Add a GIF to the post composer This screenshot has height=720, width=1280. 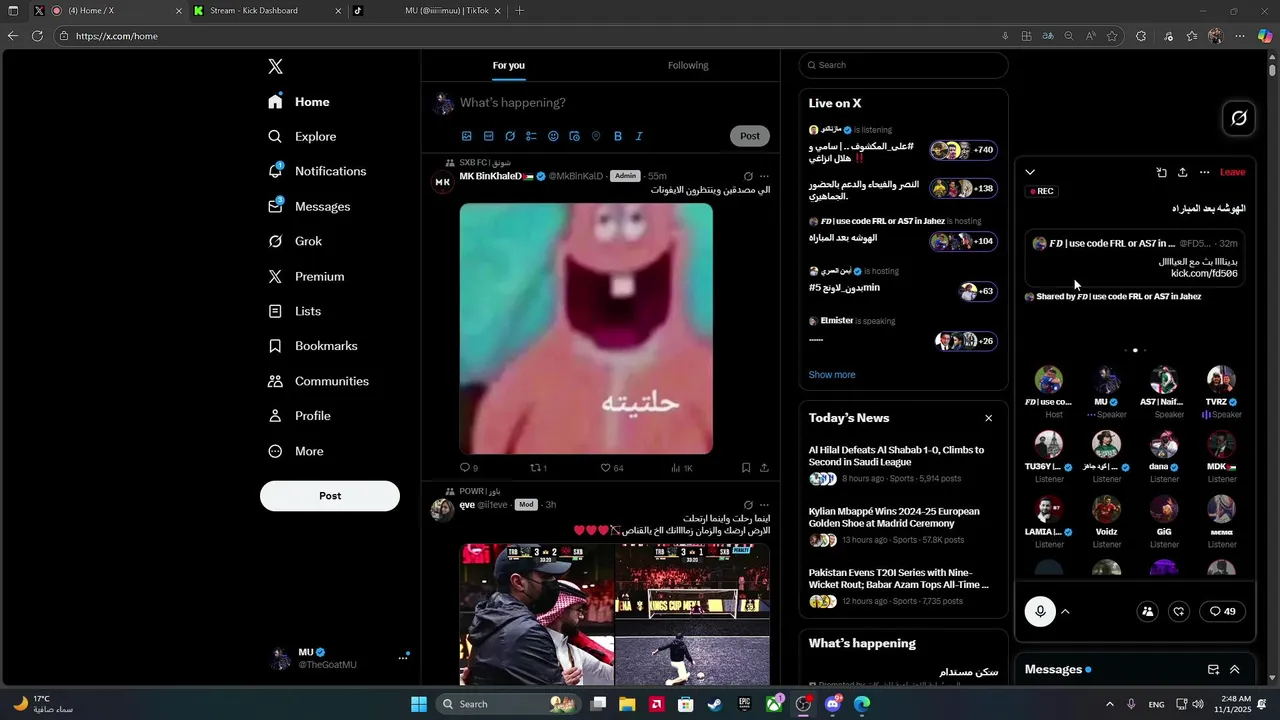tap(488, 136)
